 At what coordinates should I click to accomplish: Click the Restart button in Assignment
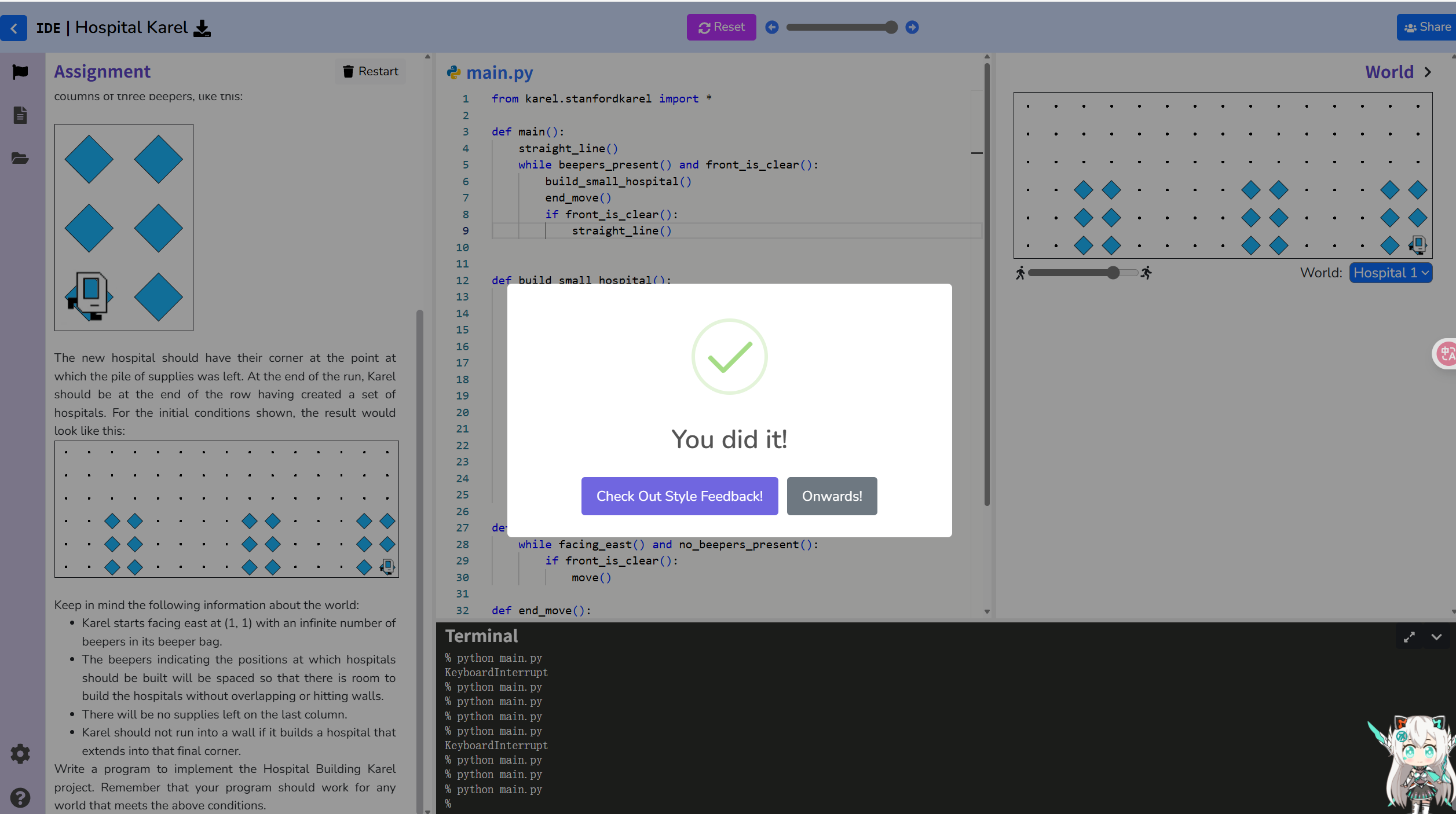[371, 71]
